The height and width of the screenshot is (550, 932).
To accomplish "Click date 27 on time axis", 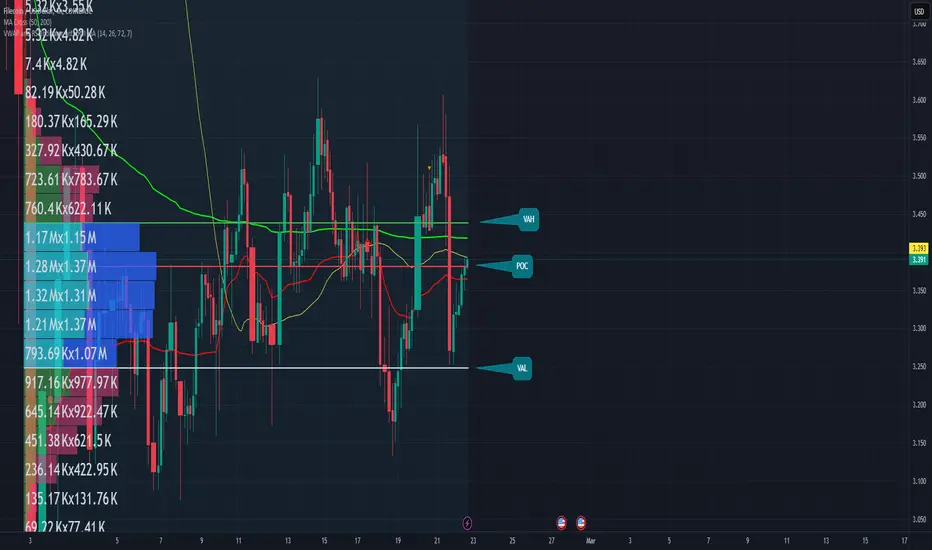I will point(551,540).
